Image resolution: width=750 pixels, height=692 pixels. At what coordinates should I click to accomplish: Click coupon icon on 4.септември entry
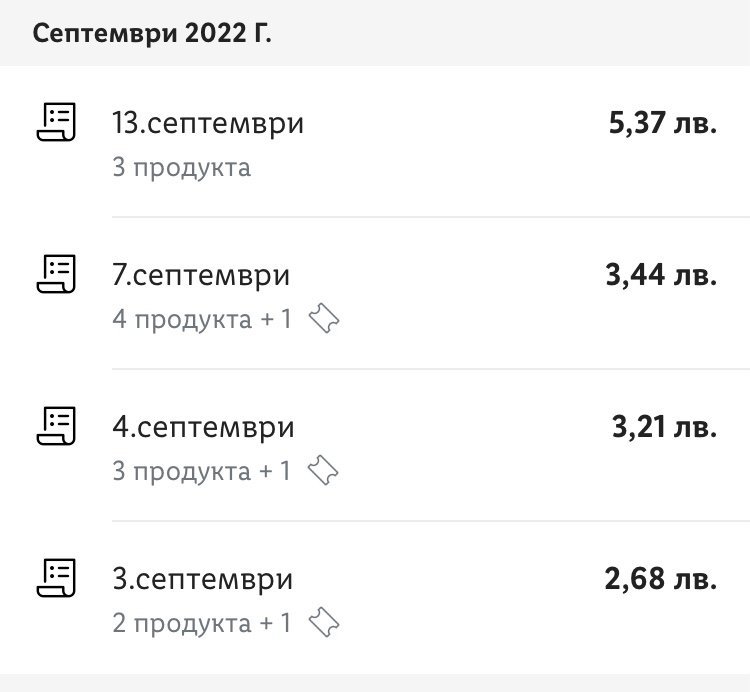(x=323, y=471)
